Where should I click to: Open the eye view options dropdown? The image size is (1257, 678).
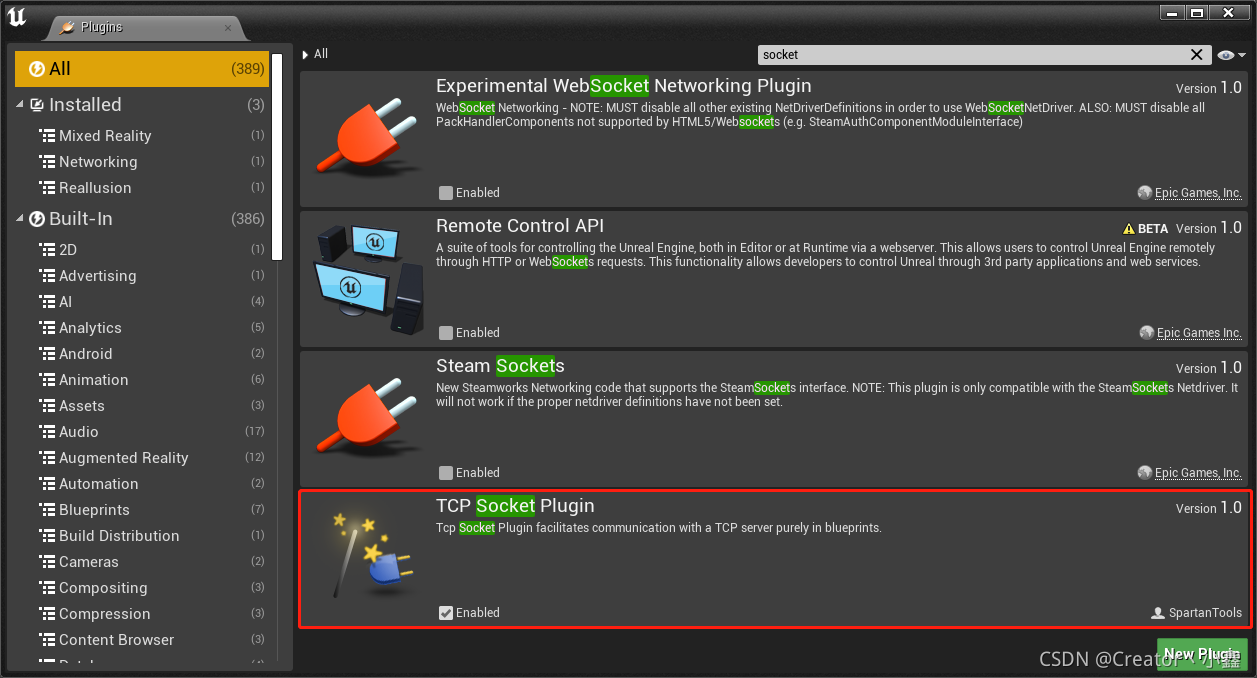(x=1231, y=55)
